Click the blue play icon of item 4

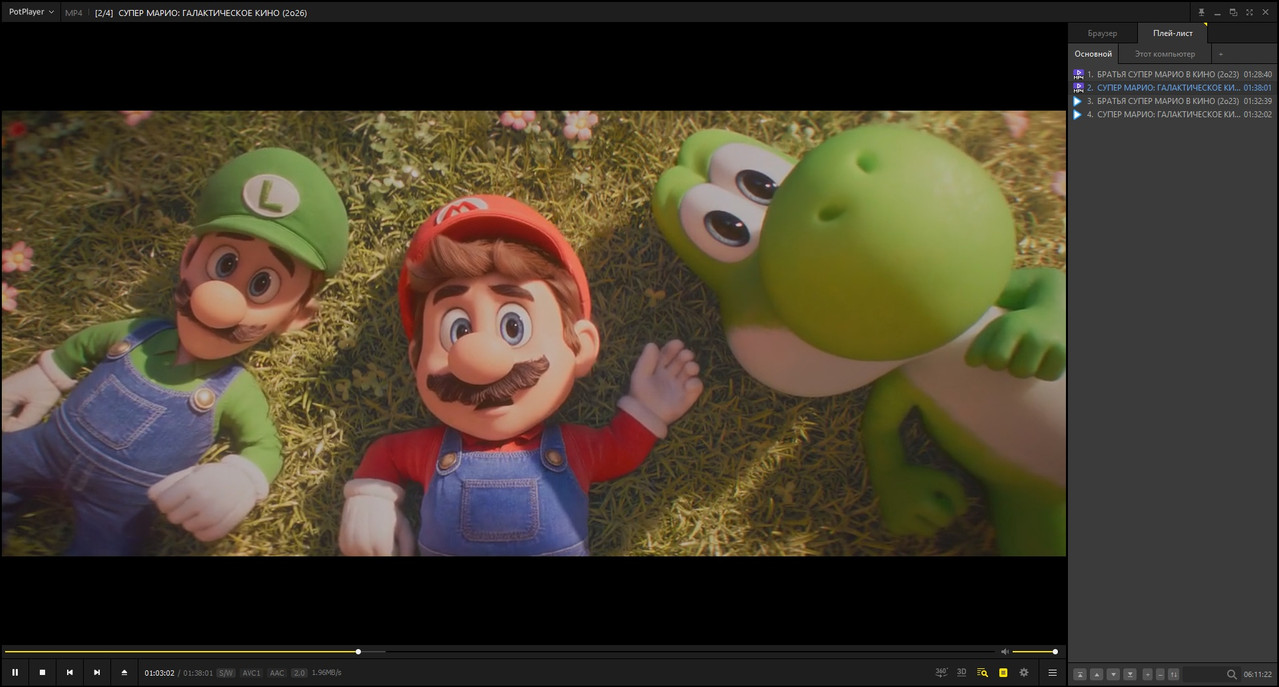1078,115
